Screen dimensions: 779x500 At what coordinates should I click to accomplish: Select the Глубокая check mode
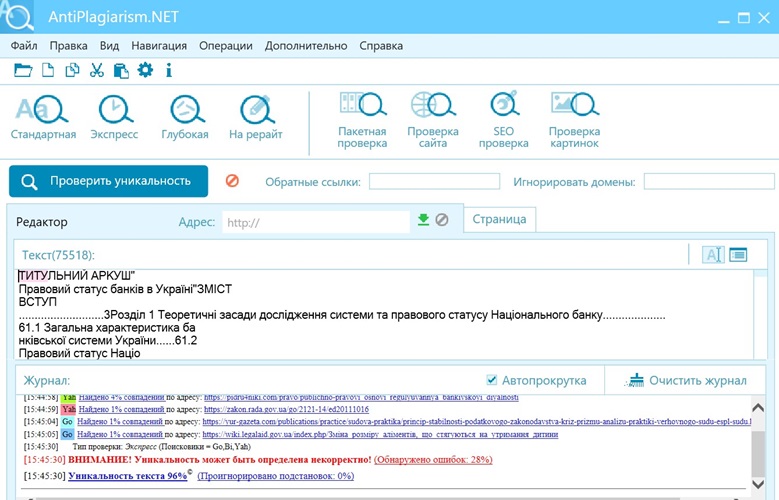click(185, 117)
